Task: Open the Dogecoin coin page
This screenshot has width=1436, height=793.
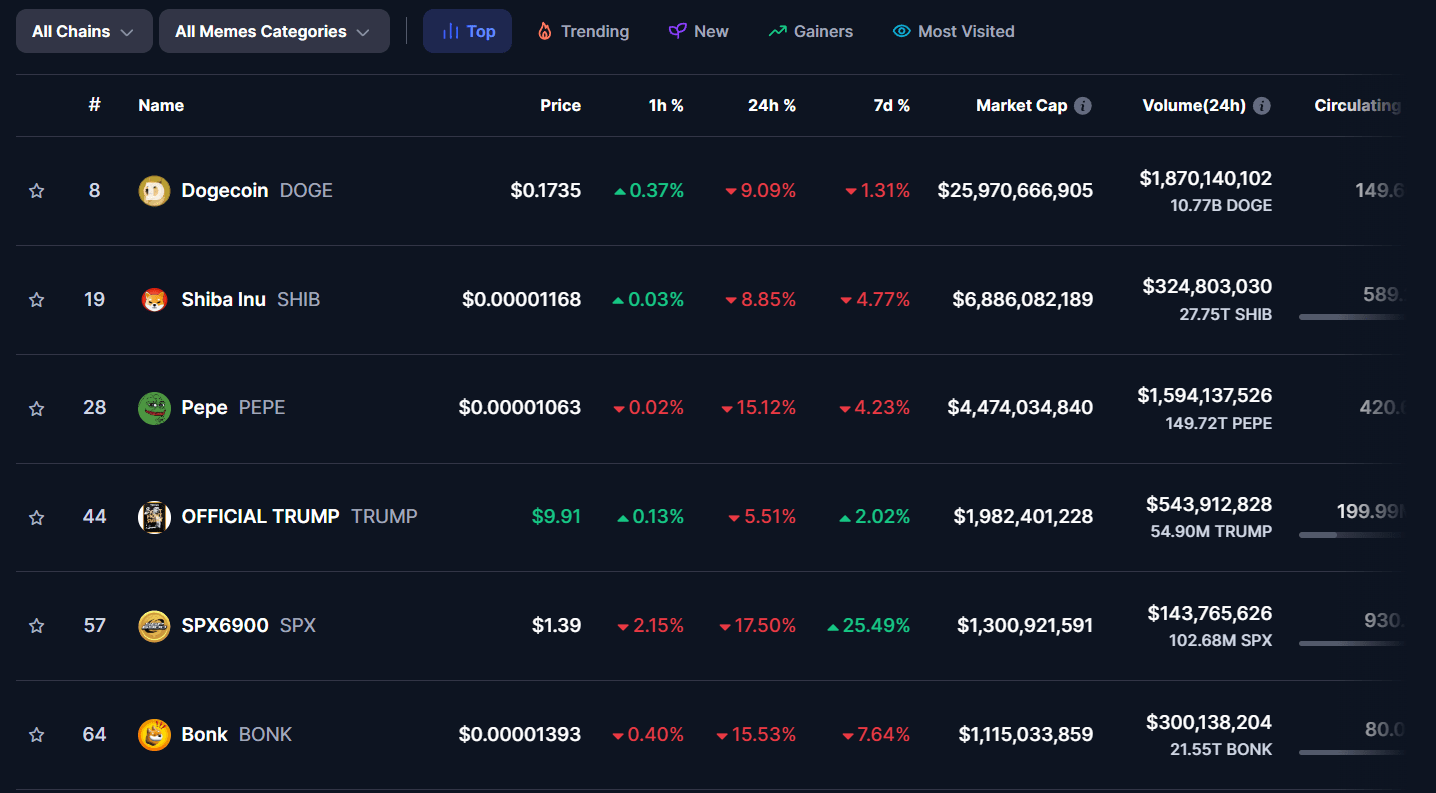Action: (x=224, y=191)
